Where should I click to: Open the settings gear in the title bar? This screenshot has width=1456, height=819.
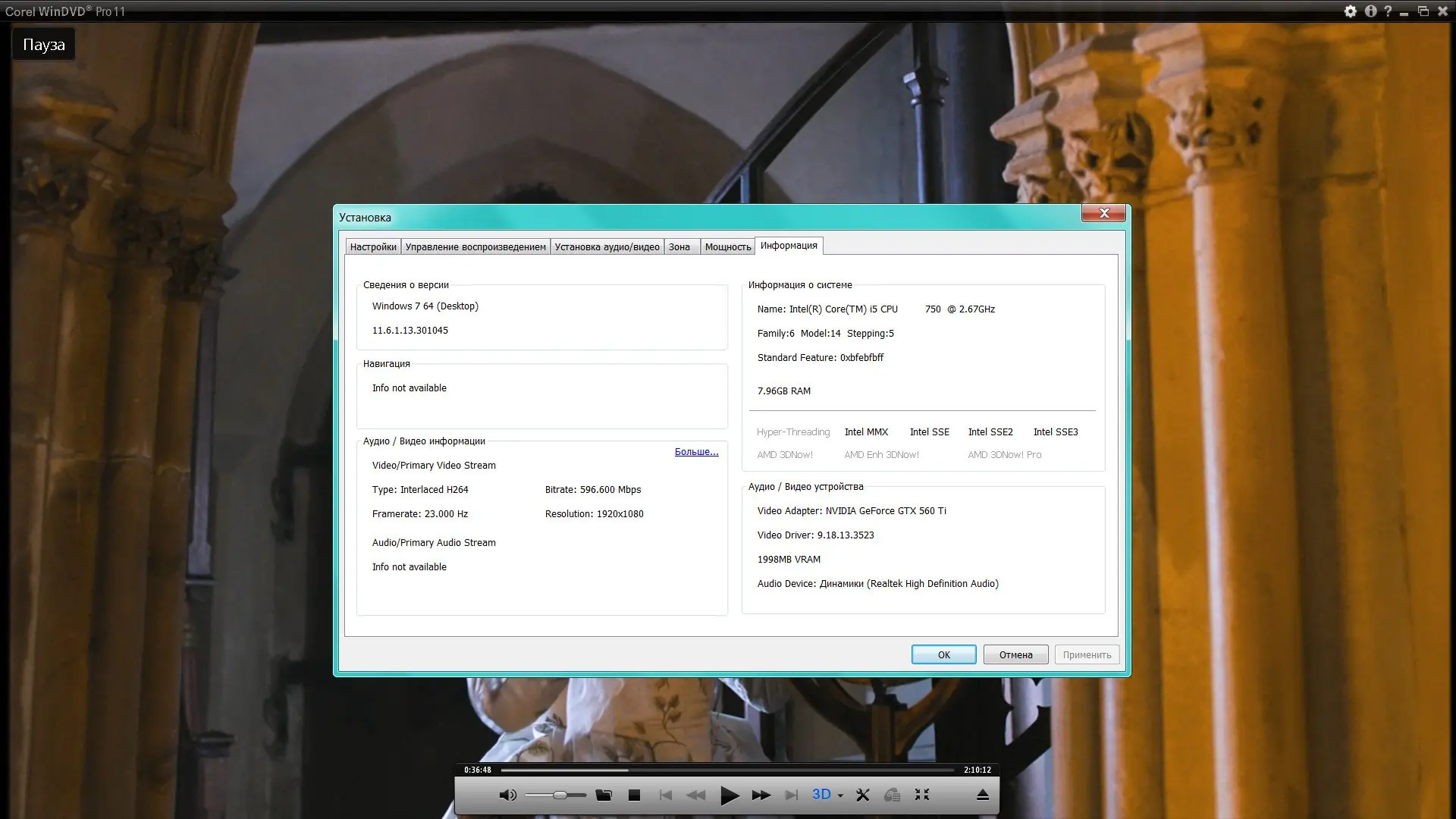pos(1351,11)
